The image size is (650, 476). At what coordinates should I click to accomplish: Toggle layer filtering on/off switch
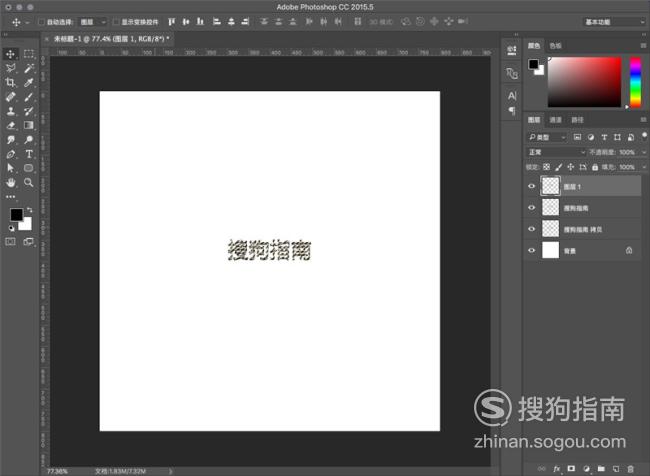644,136
